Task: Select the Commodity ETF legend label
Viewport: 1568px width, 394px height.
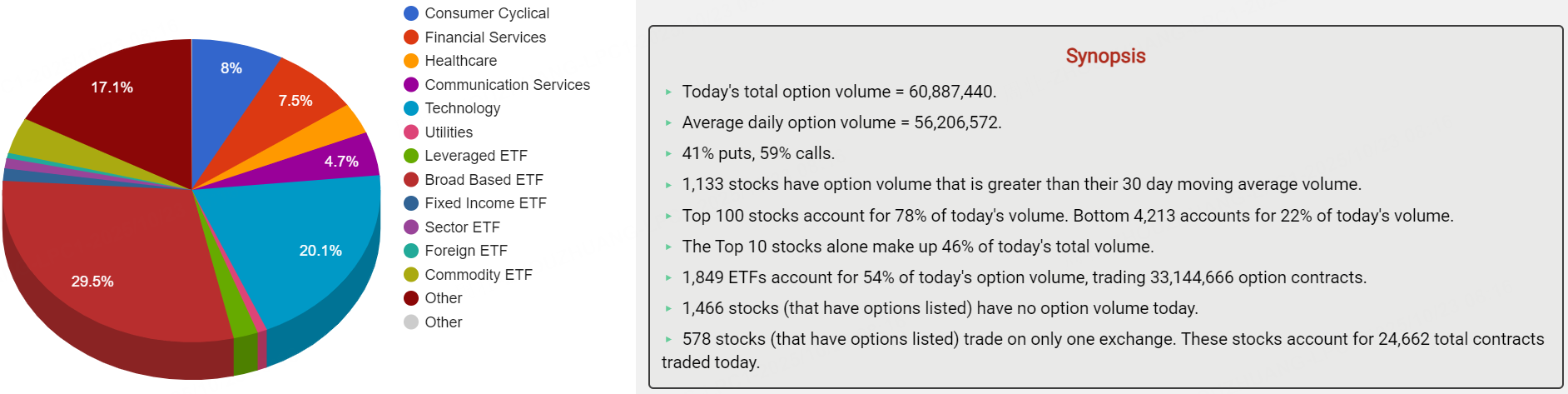Action: (x=478, y=275)
